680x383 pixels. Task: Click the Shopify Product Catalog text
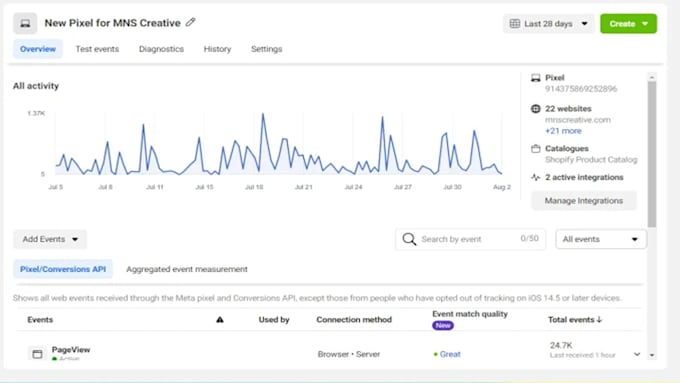coord(591,160)
